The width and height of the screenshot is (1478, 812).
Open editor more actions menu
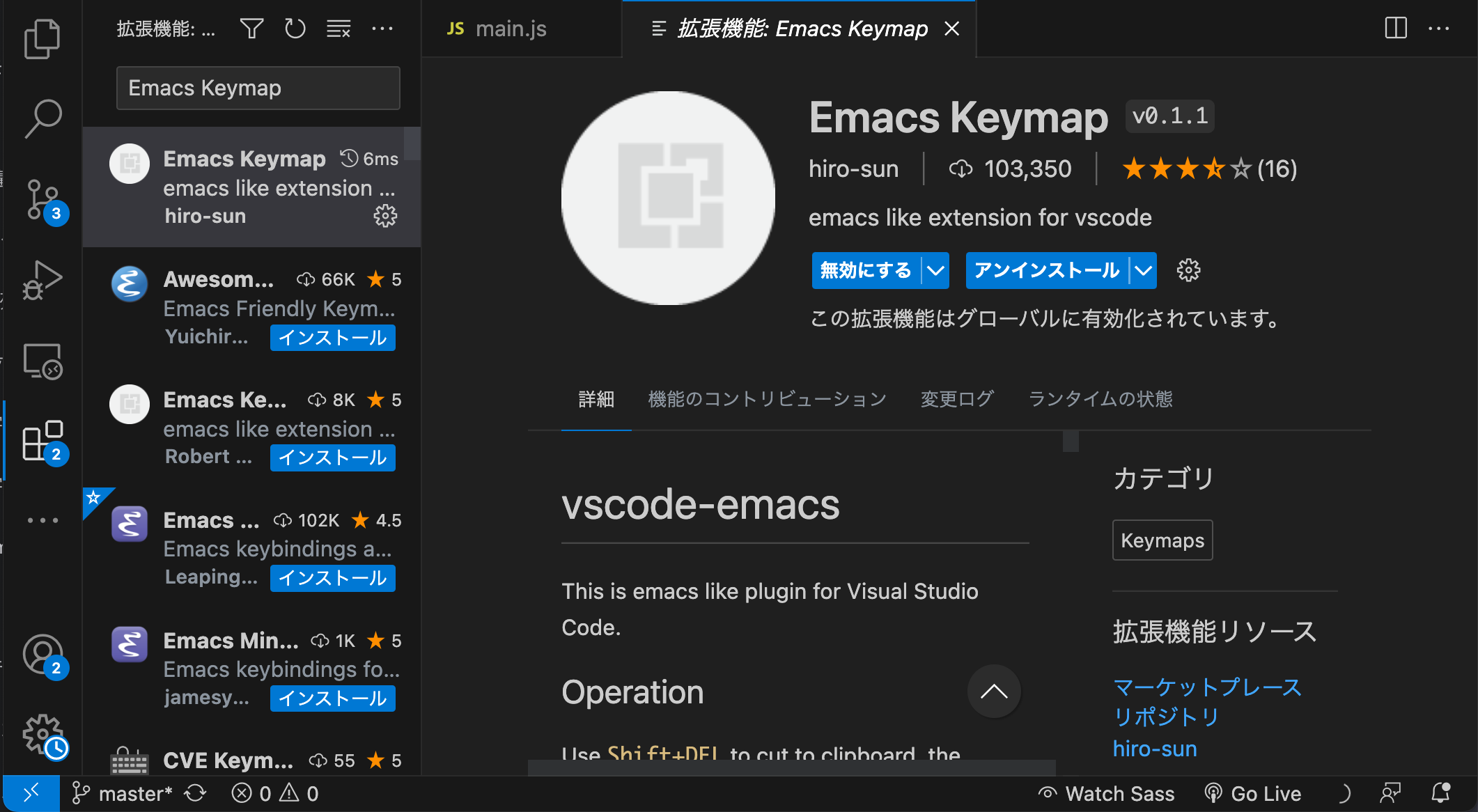click(1439, 29)
